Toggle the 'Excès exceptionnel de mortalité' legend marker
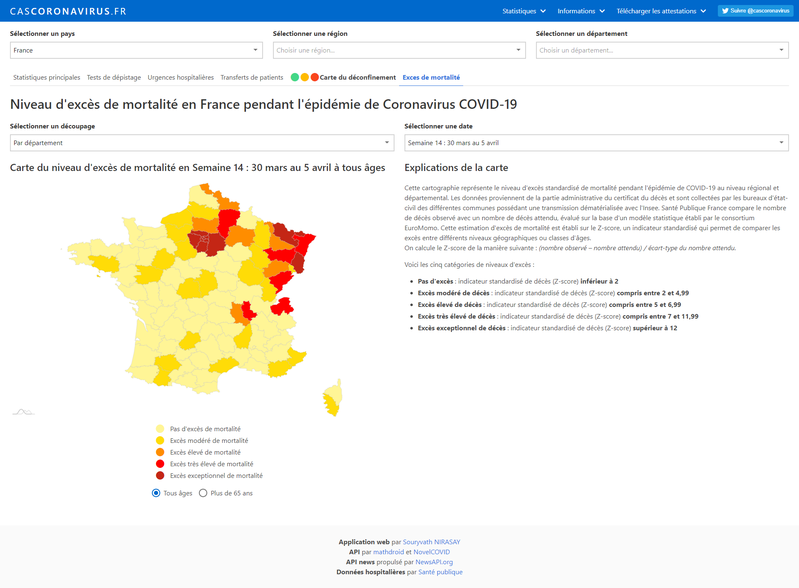The width and height of the screenshot is (799, 588). pyautogui.click(x=160, y=476)
